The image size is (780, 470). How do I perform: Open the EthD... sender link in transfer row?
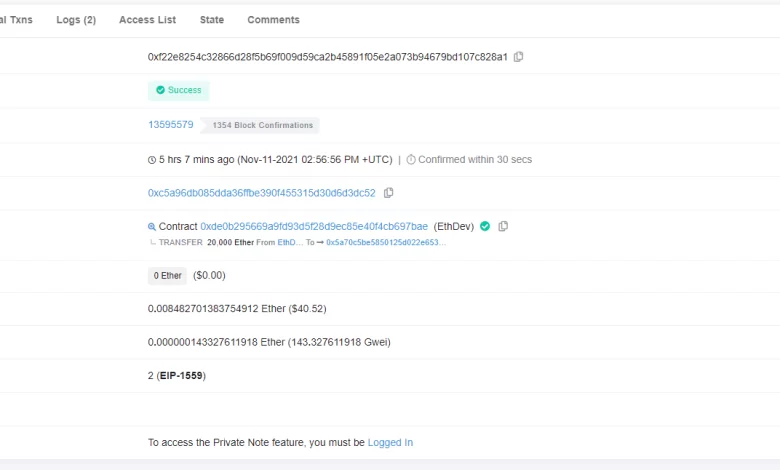pos(290,242)
